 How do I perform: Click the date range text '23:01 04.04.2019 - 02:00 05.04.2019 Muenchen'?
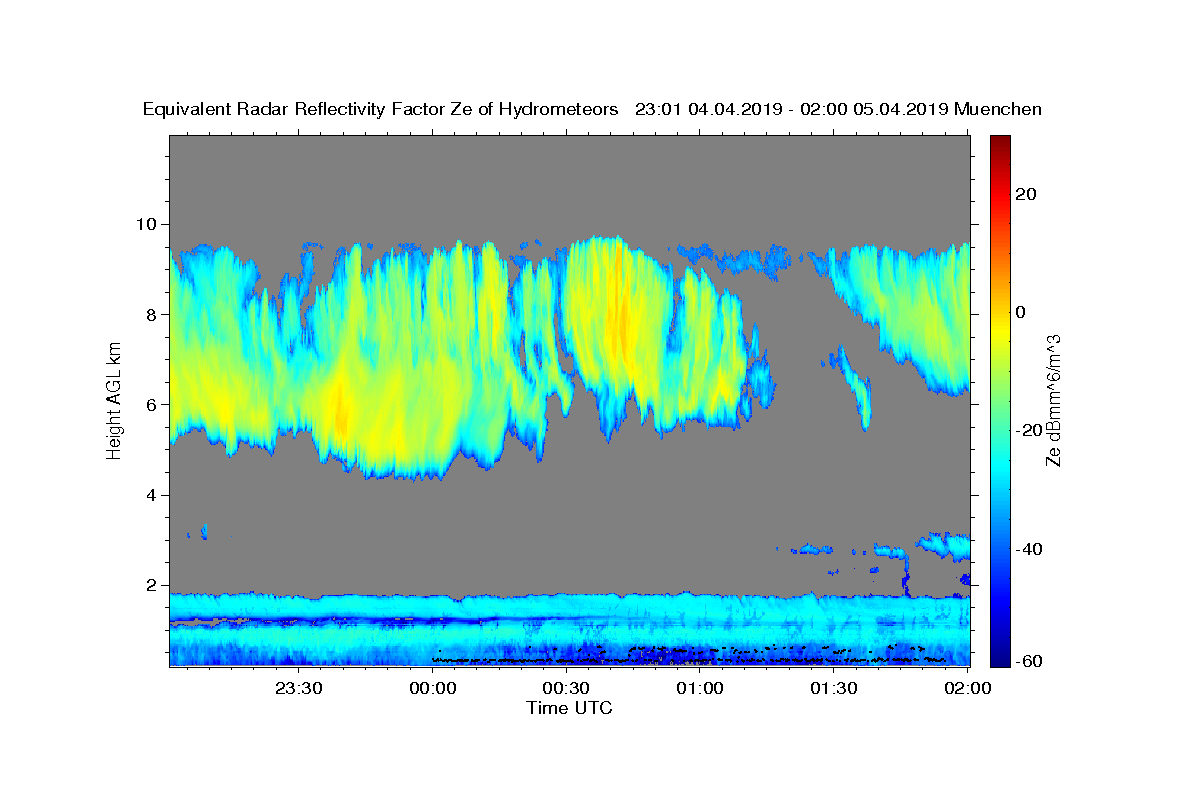click(x=838, y=110)
